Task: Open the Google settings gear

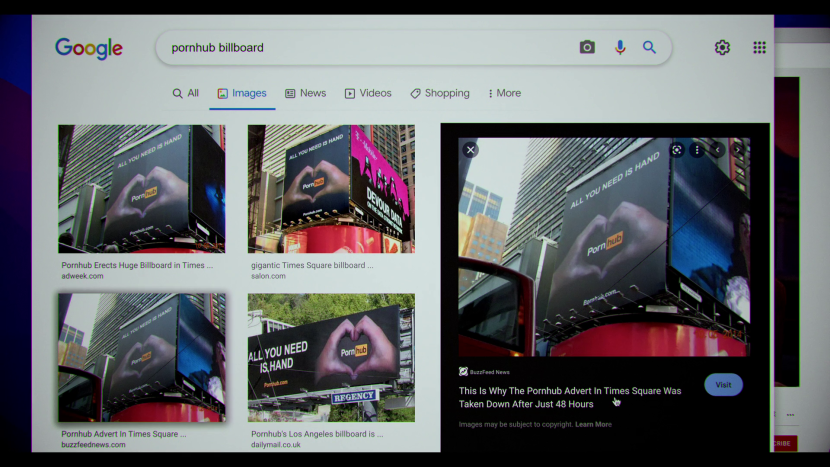Action: [722, 47]
